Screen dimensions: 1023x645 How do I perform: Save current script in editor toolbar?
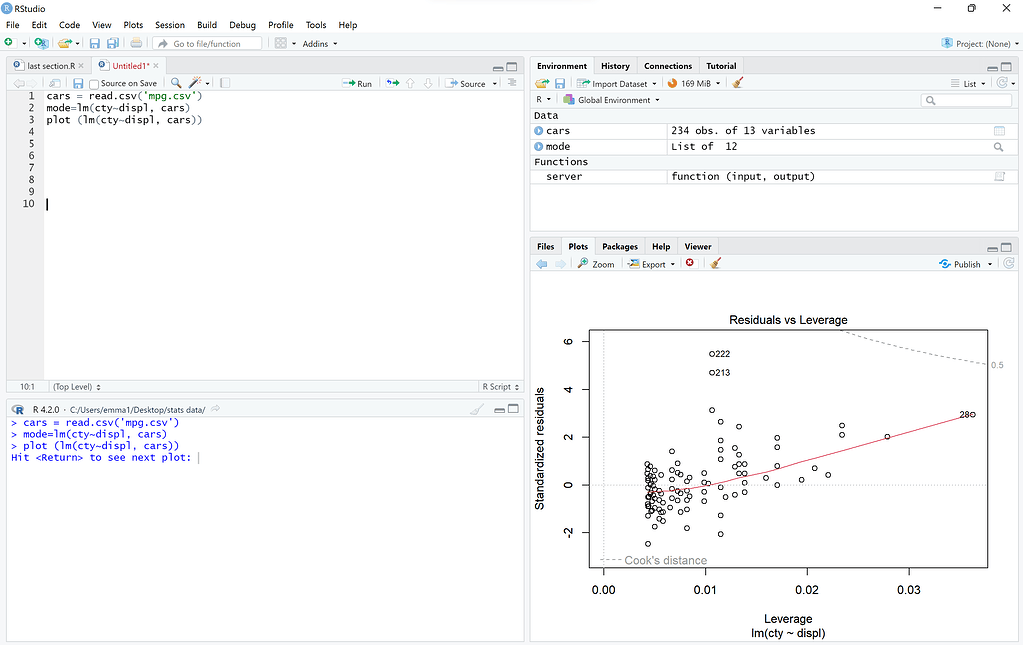click(78, 83)
